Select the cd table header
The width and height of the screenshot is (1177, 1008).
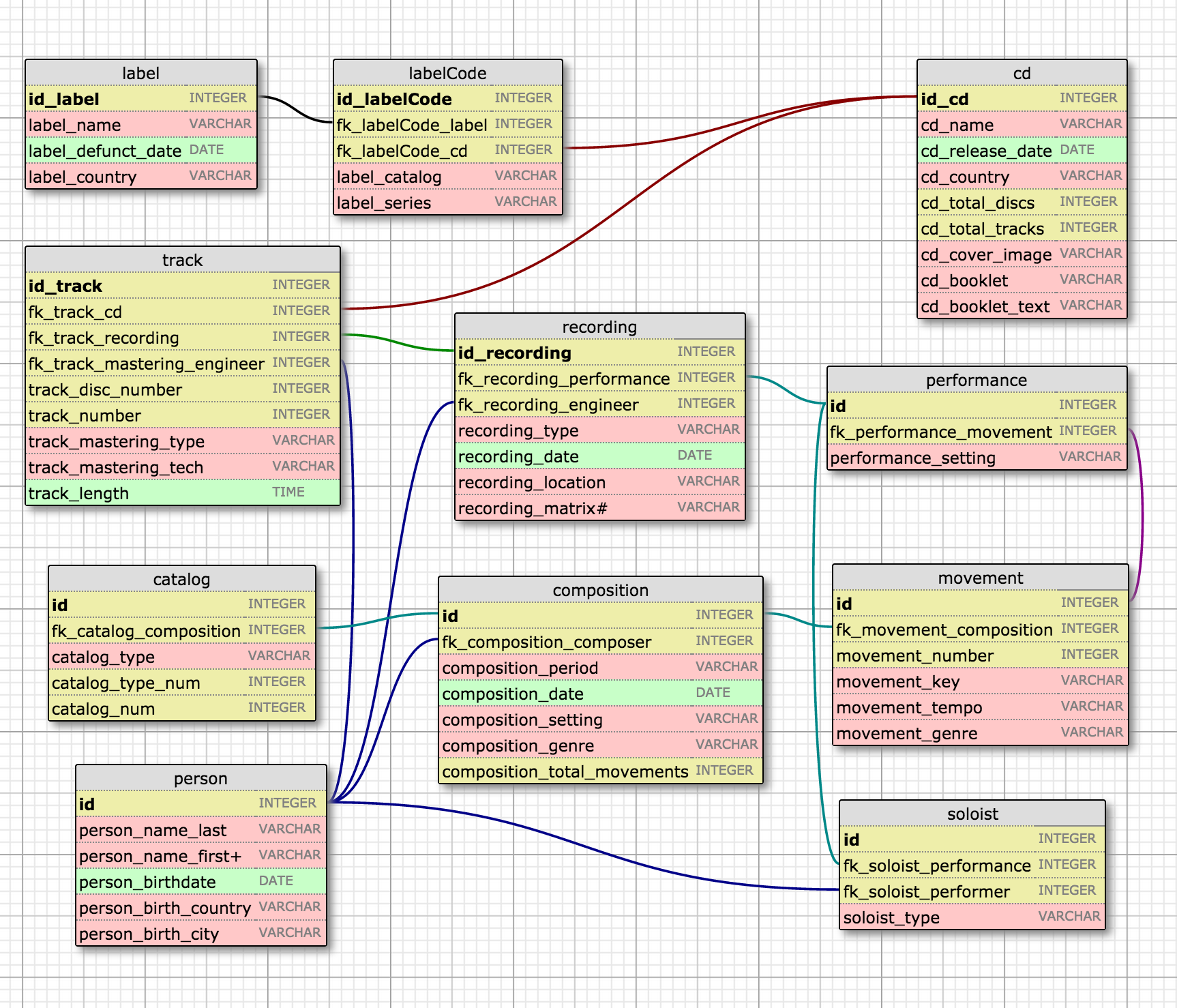tap(1022, 73)
